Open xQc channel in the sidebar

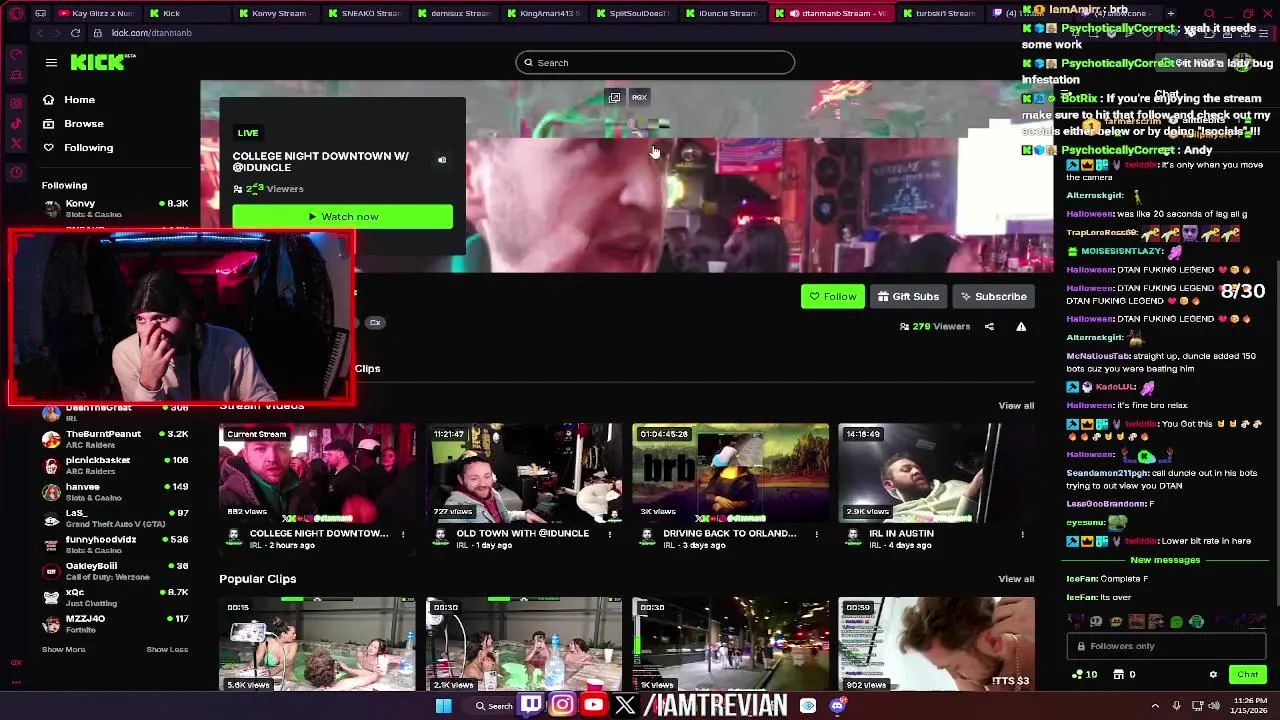(115, 597)
